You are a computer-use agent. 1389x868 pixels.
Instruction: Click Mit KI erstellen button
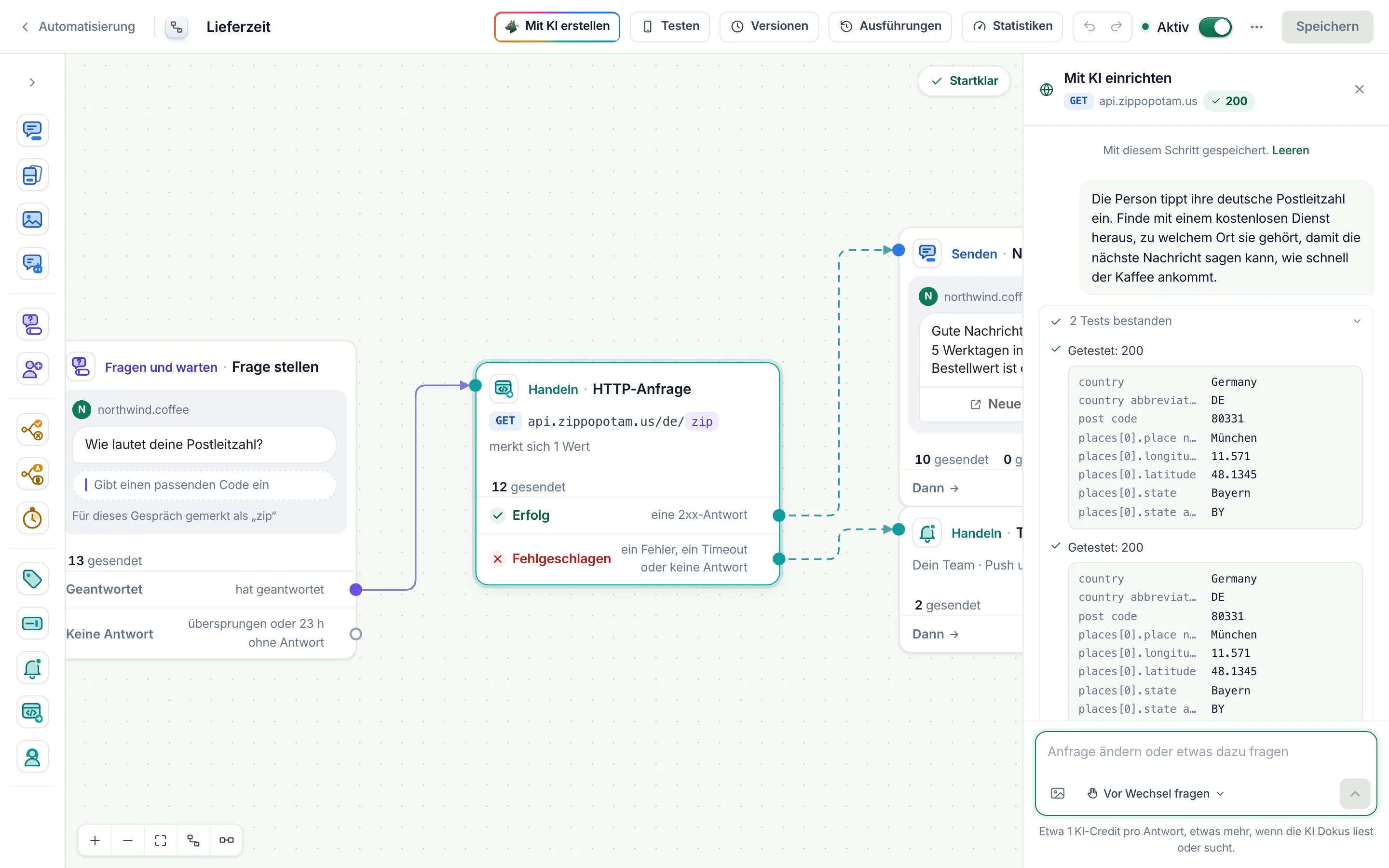coord(557,27)
